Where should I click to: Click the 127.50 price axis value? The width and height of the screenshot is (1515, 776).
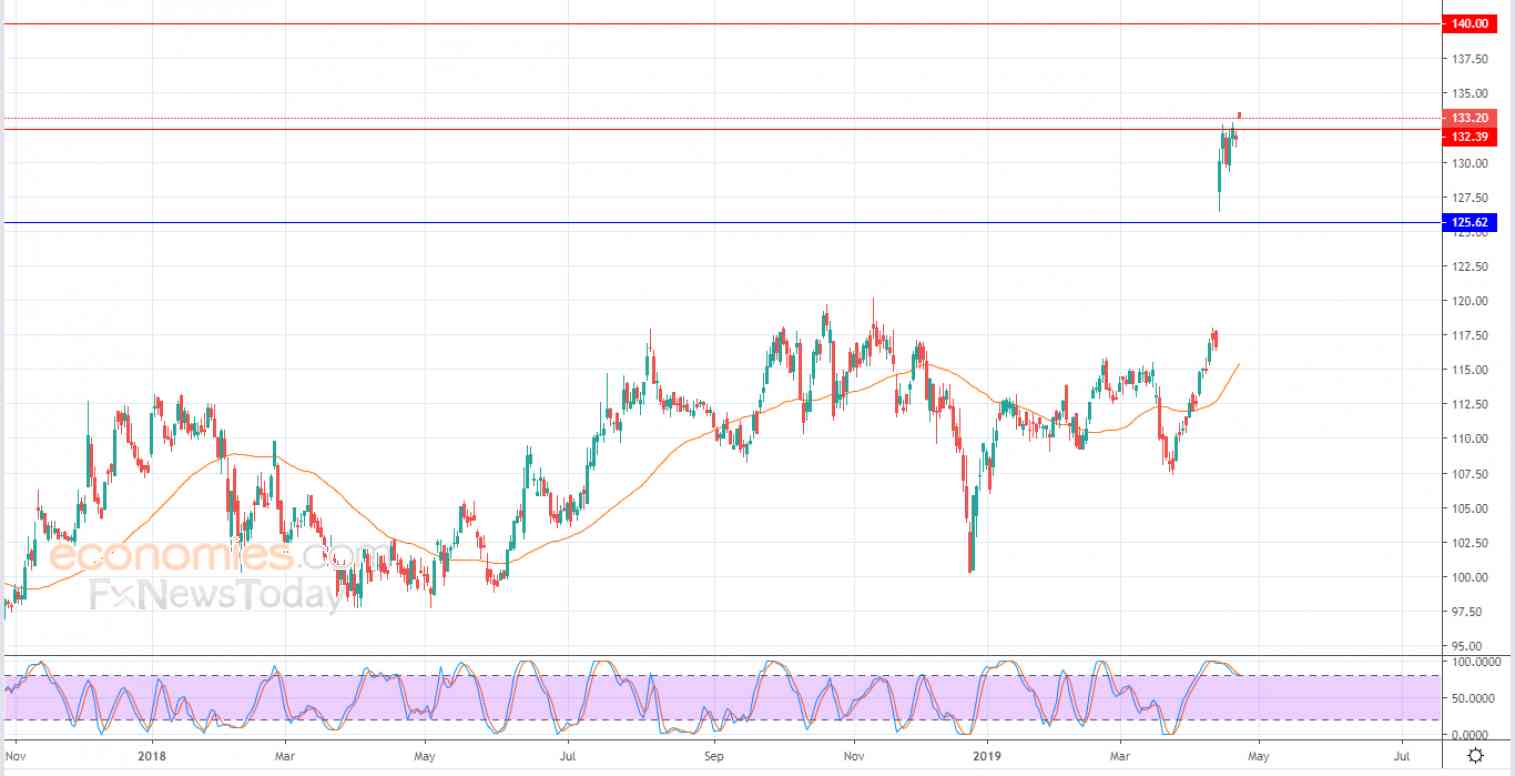click(x=1468, y=197)
